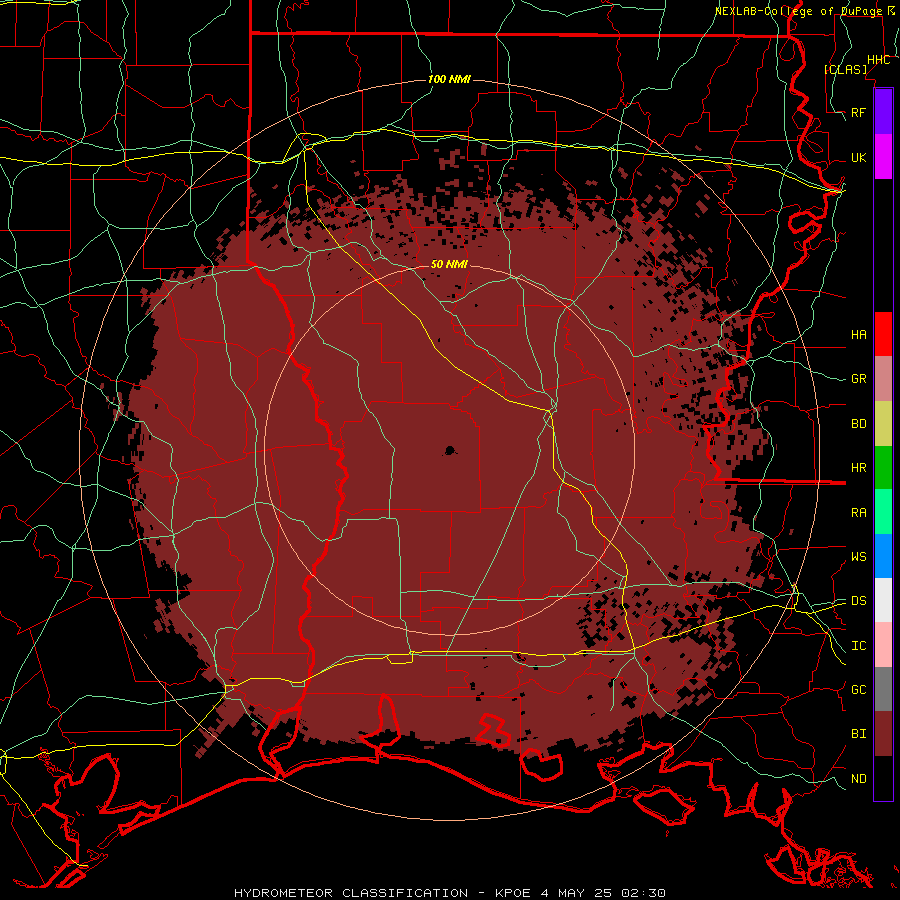Click the magenta UK legend swatch
The height and width of the screenshot is (900, 900).
pyautogui.click(x=883, y=157)
